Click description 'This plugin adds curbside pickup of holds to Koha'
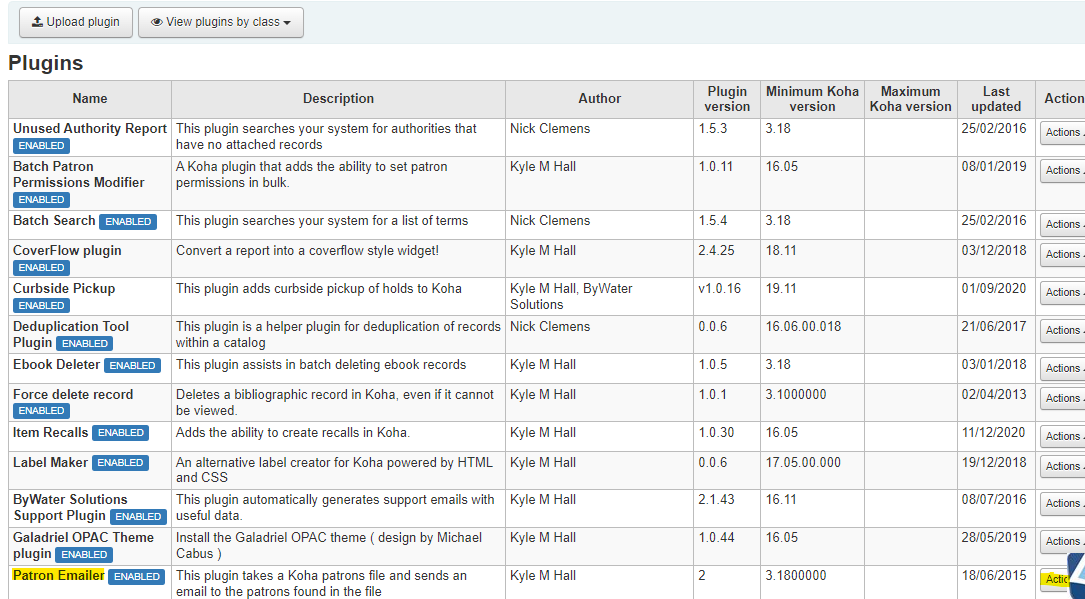This screenshot has height=599, width=1085. point(319,288)
